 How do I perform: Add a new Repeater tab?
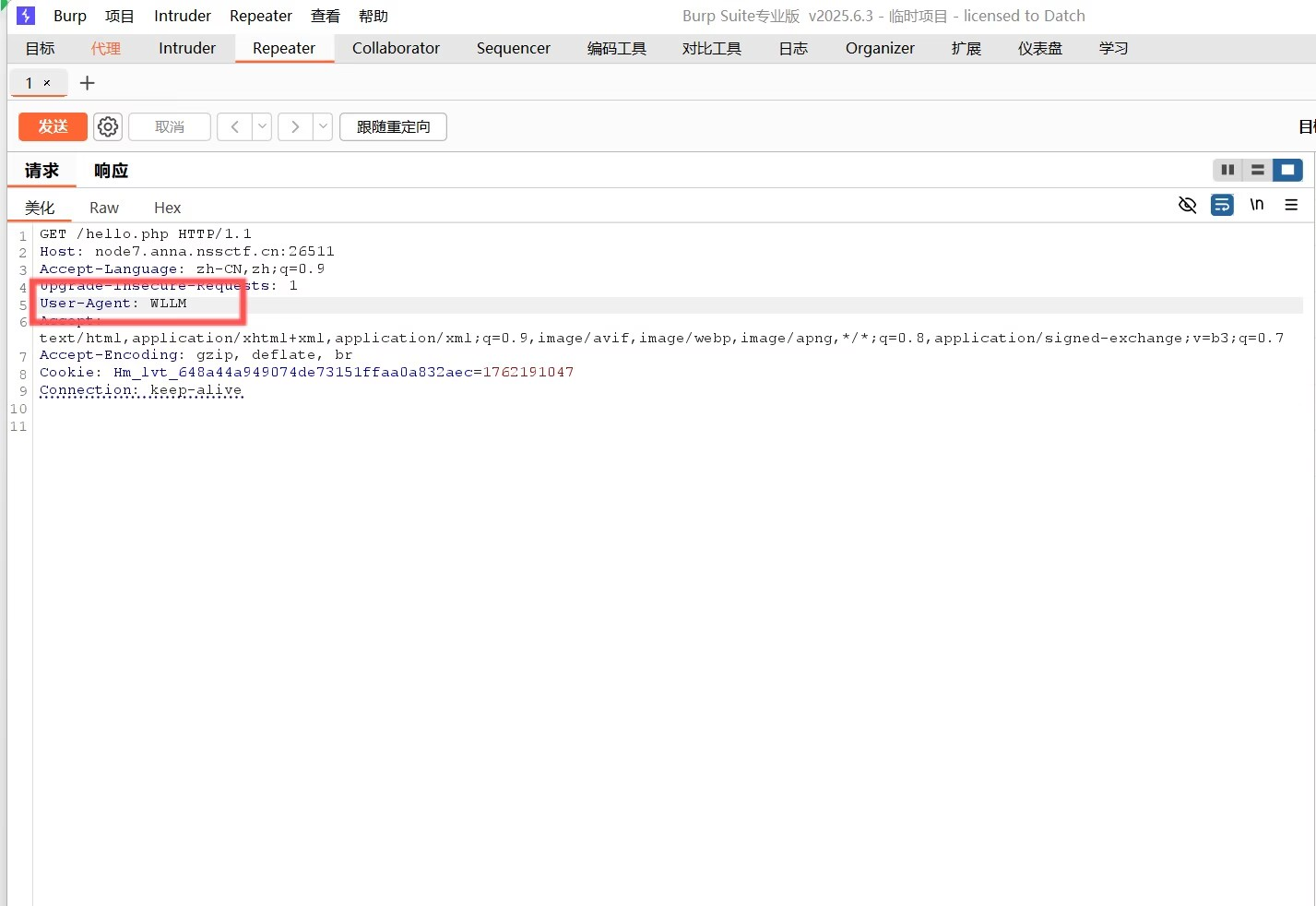(88, 83)
